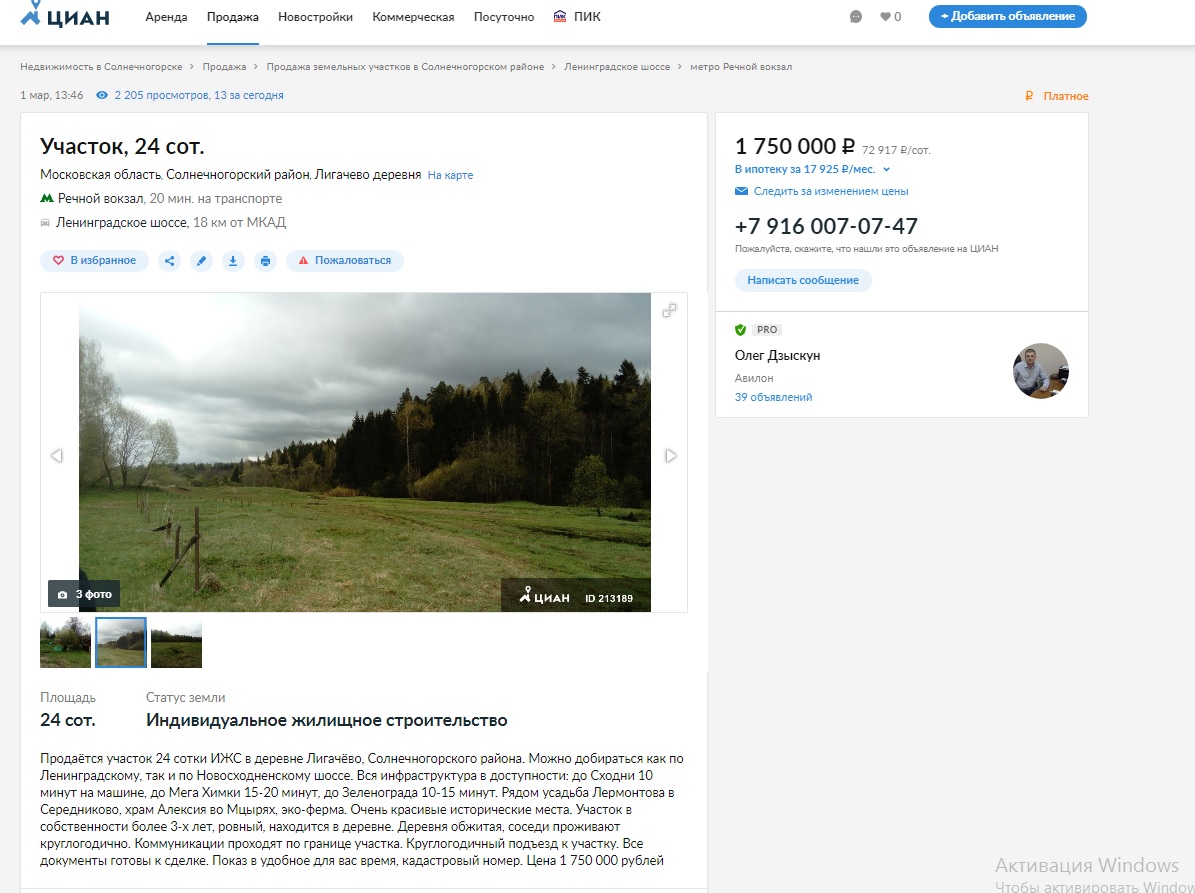Viewport: 1195px width, 893px height.
Task: Open the Посуточно menu
Action: tap(504, 17)
